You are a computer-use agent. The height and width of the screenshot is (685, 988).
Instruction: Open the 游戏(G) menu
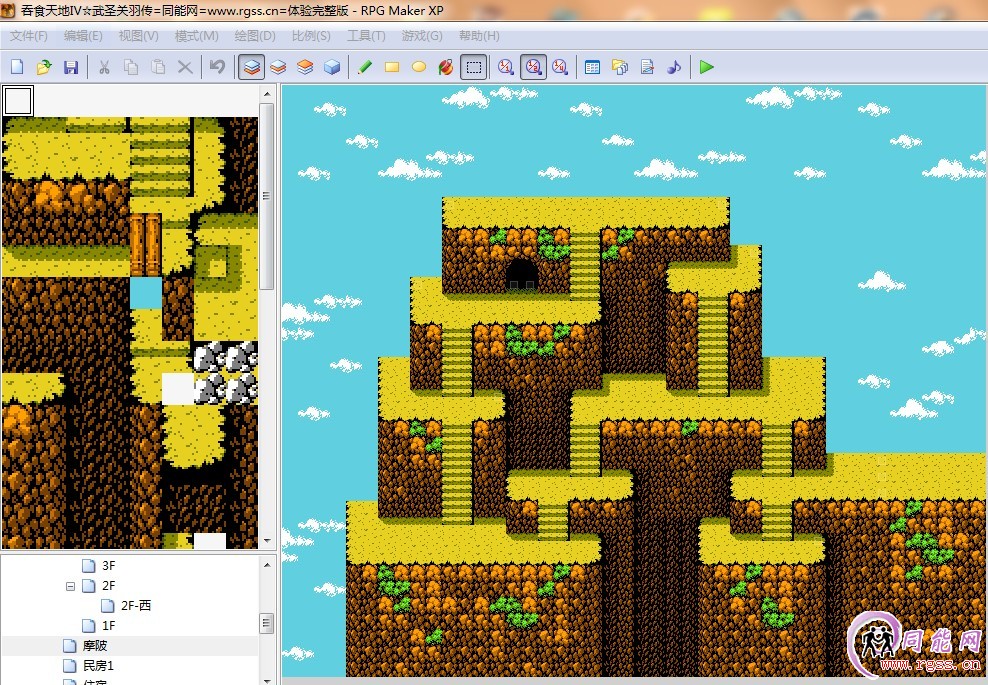(422, 36)
